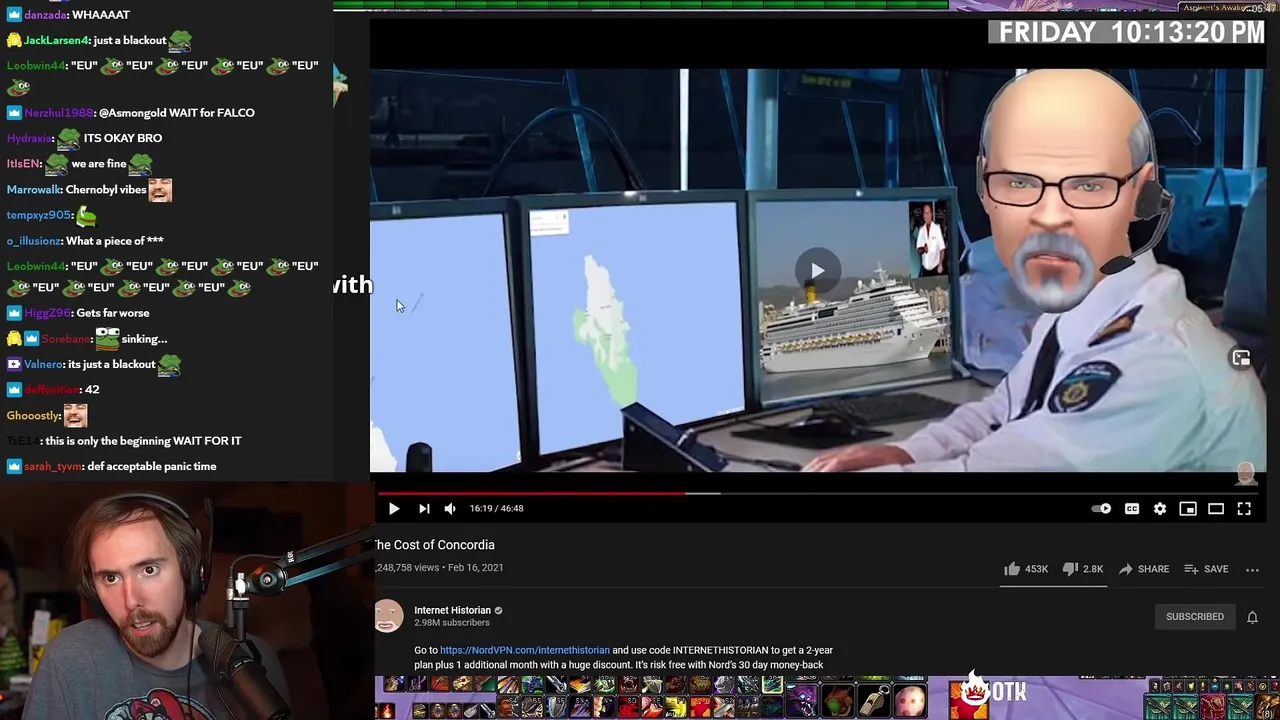This screenshot has width=1280, height=720.
Task: Click the purple creature icon in the game bar
Action: pos(800,701)
